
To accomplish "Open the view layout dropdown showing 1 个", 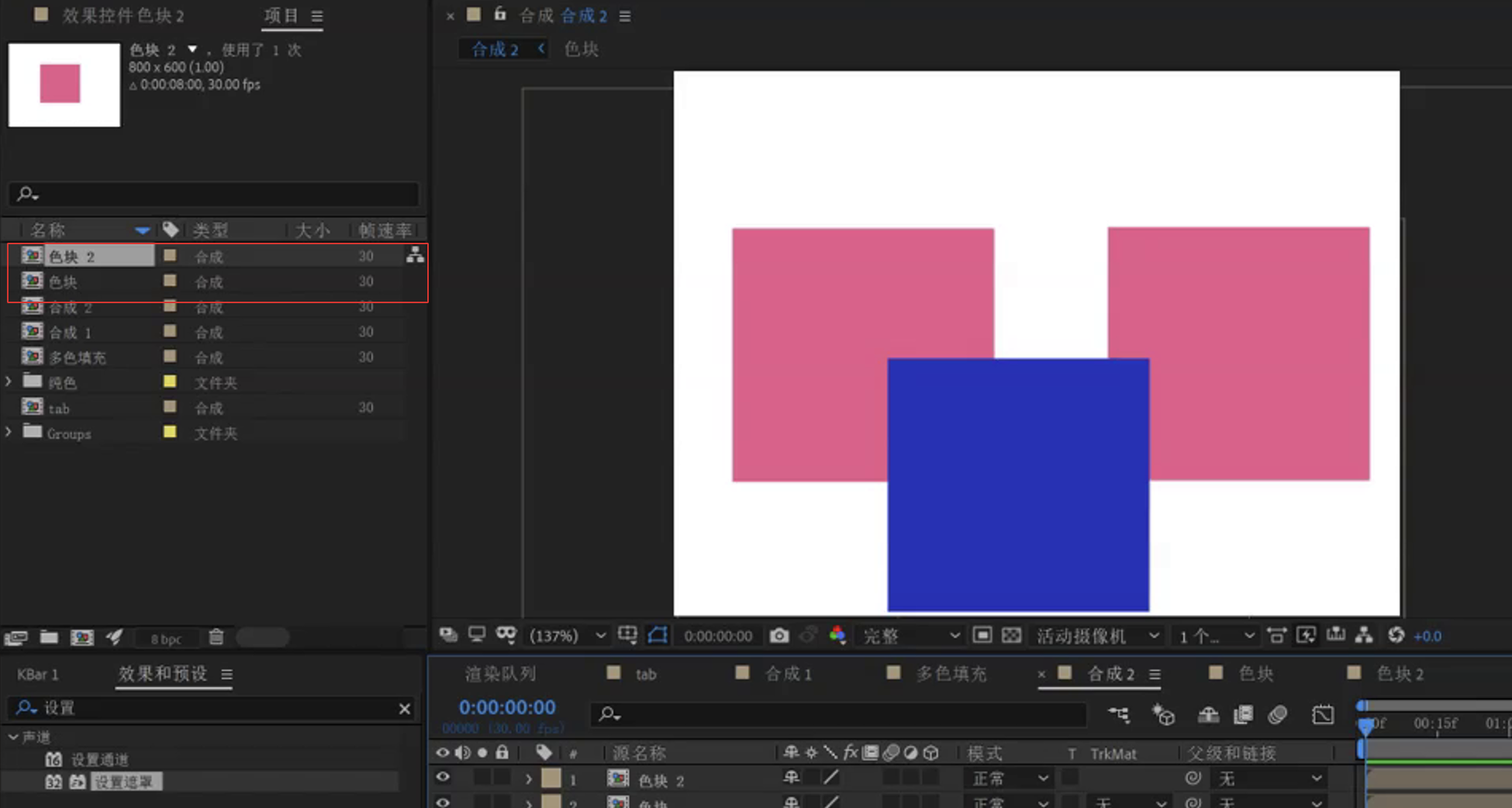I will 1217,636.
